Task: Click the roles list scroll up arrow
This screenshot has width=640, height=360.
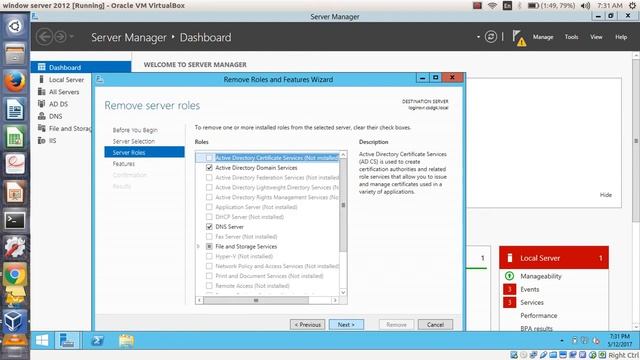Action: [x=343, y=155]
